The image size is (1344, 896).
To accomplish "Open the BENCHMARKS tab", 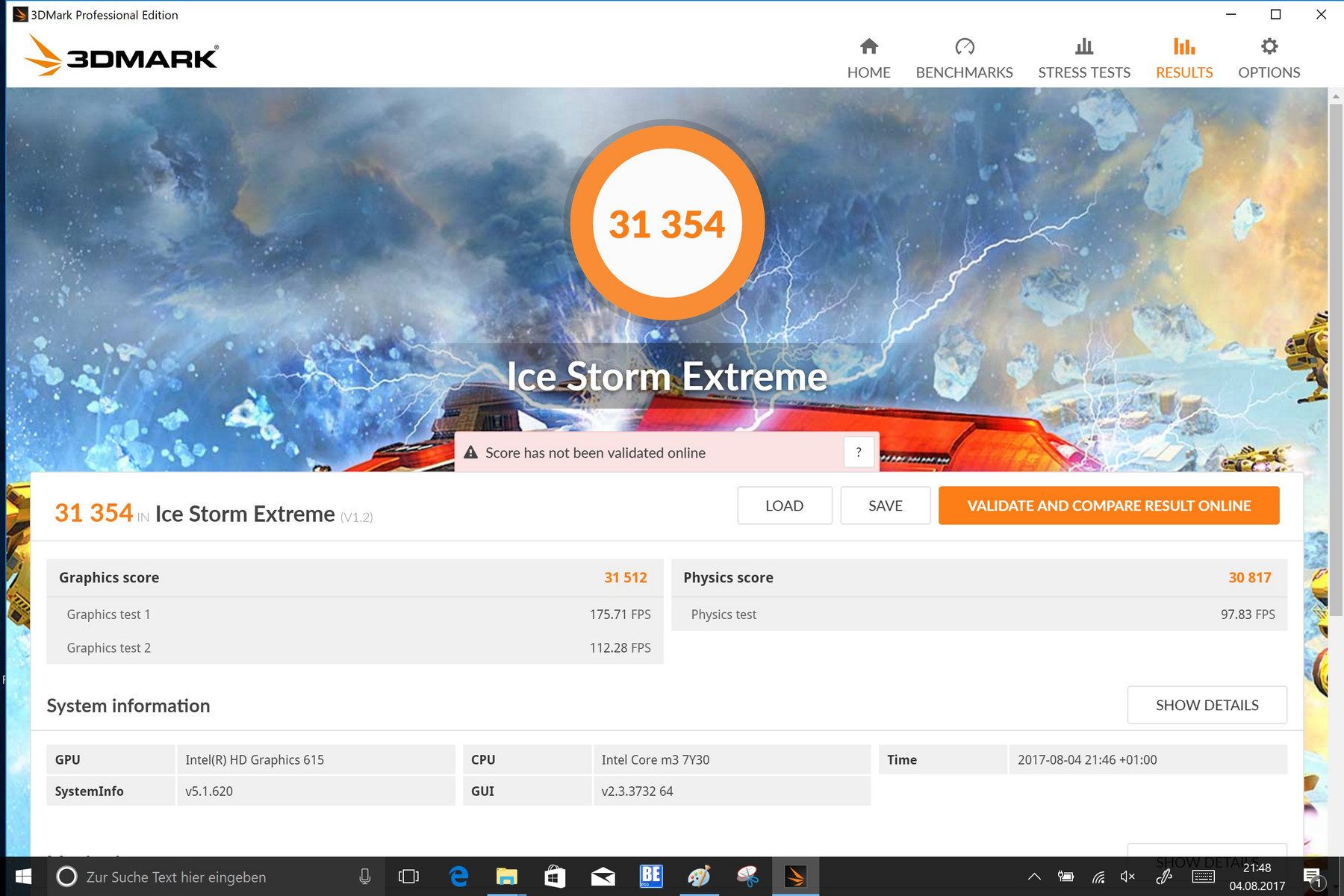I will [x=964, y=58].
